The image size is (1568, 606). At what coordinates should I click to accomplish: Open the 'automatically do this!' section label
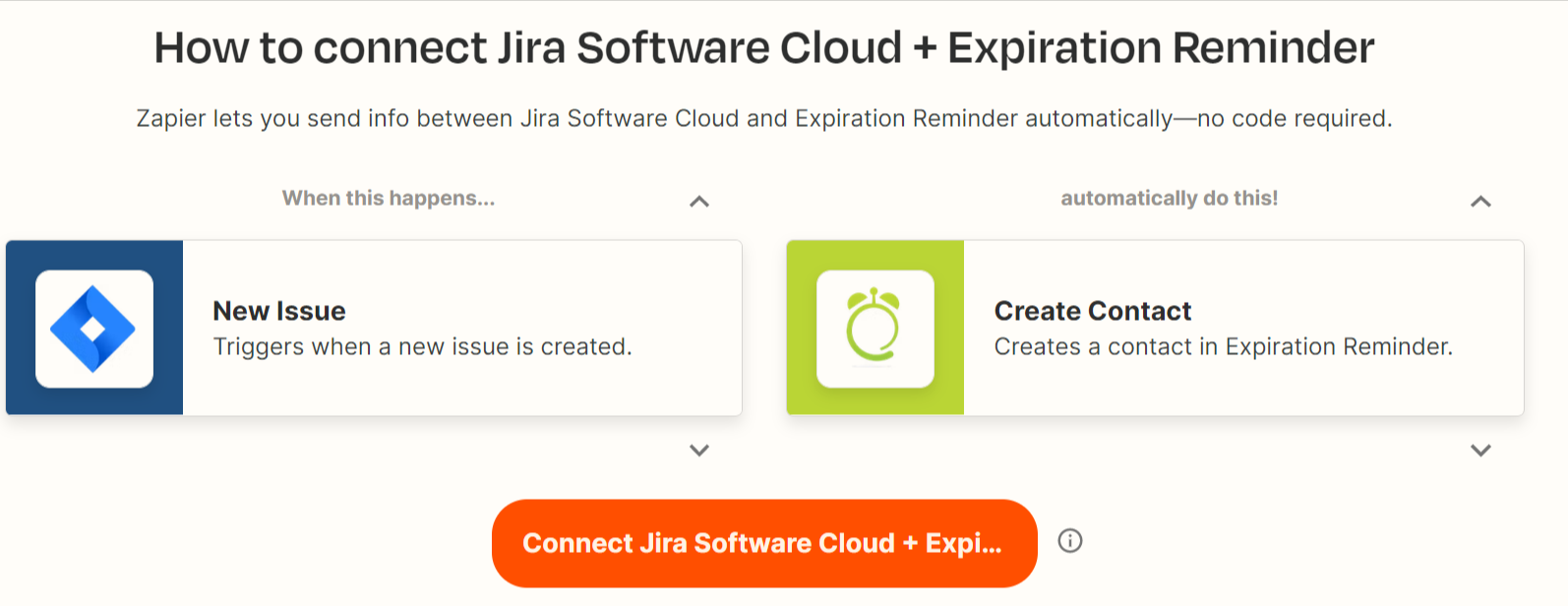click(x=1168, y=198)
